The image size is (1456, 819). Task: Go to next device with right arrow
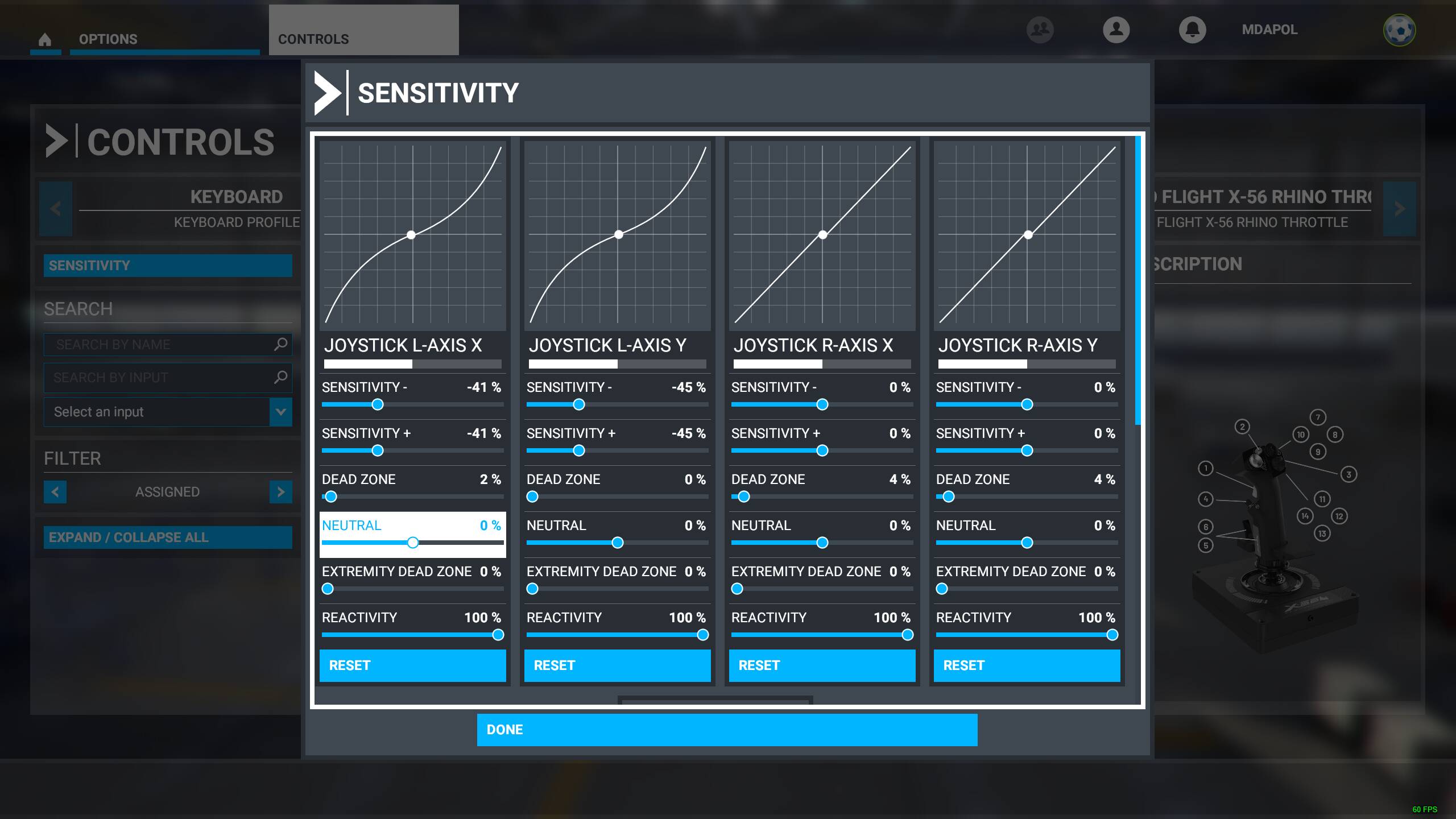coord(1399,209)
